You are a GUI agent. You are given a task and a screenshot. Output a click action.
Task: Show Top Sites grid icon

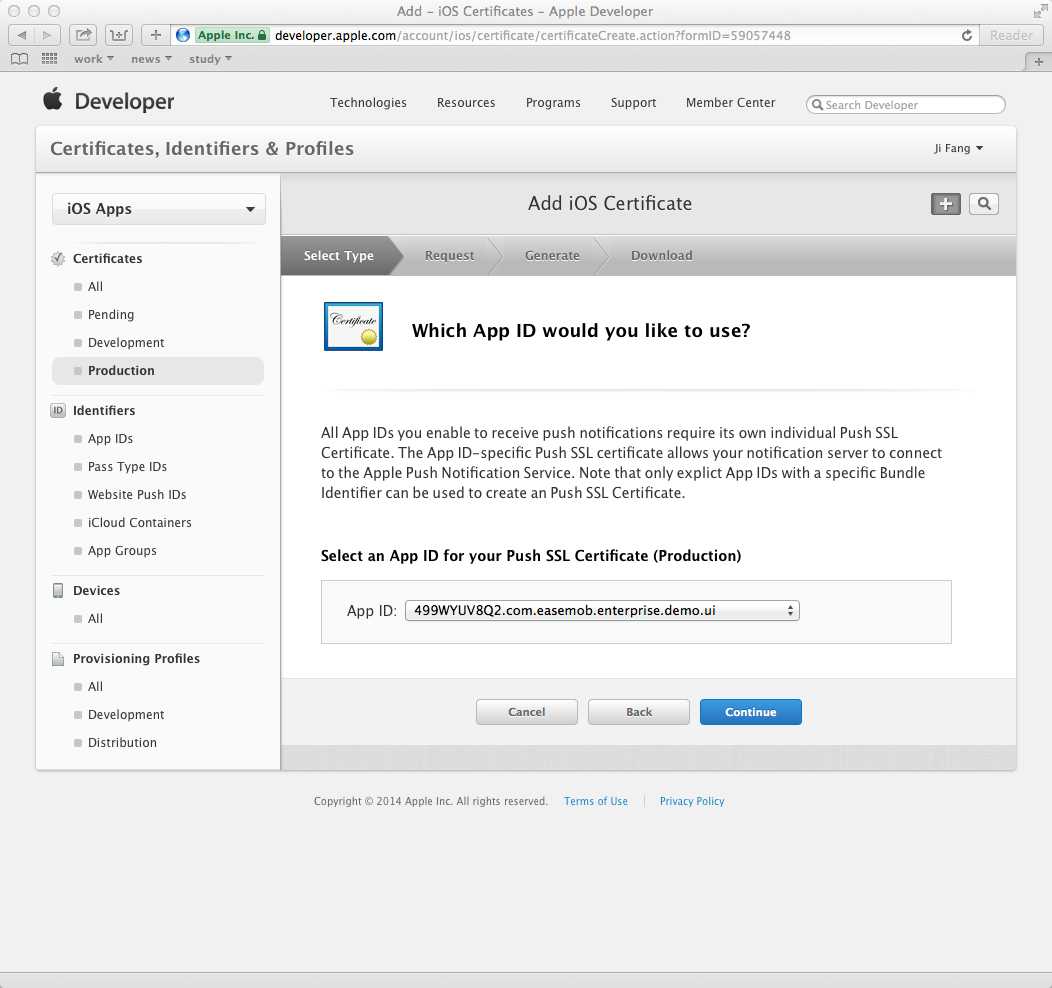50,59
